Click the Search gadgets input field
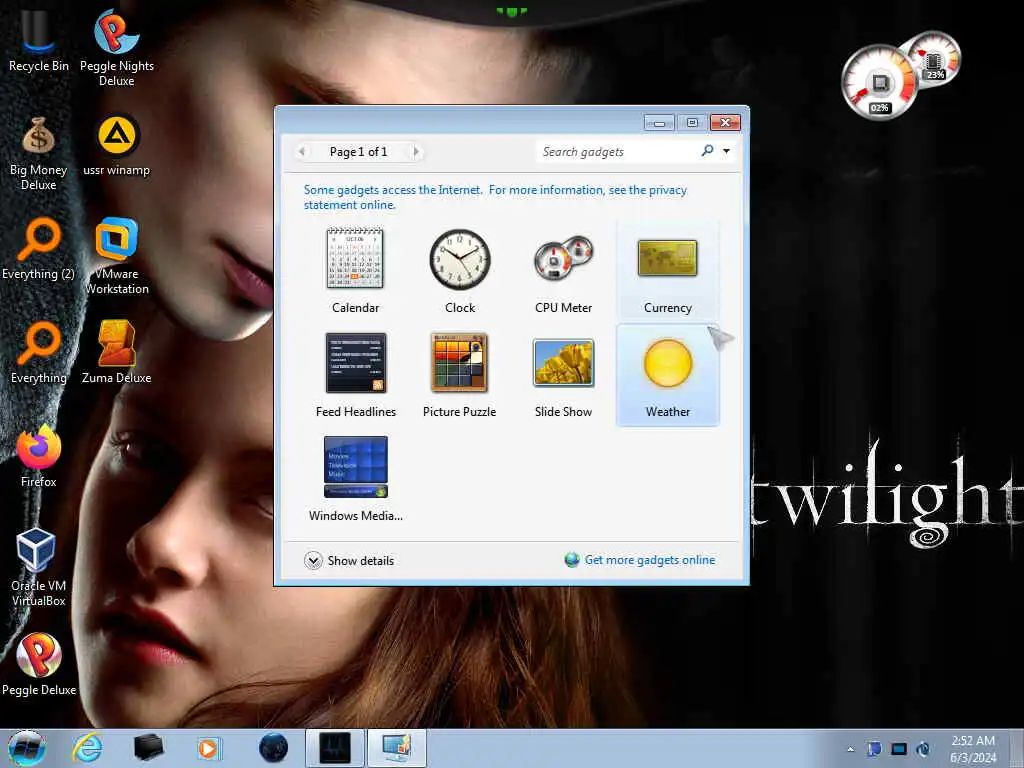1024x768 pixels. click(x=617, y=152)
